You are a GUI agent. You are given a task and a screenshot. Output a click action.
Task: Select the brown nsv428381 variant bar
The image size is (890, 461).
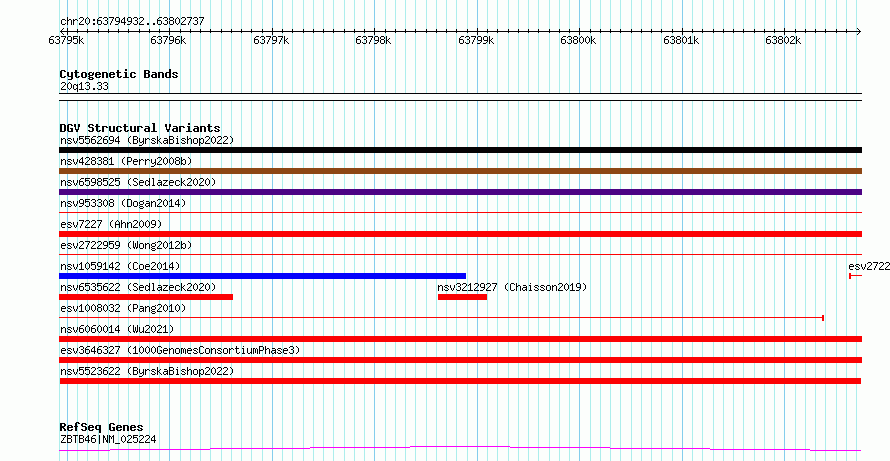tap(460, 171)
